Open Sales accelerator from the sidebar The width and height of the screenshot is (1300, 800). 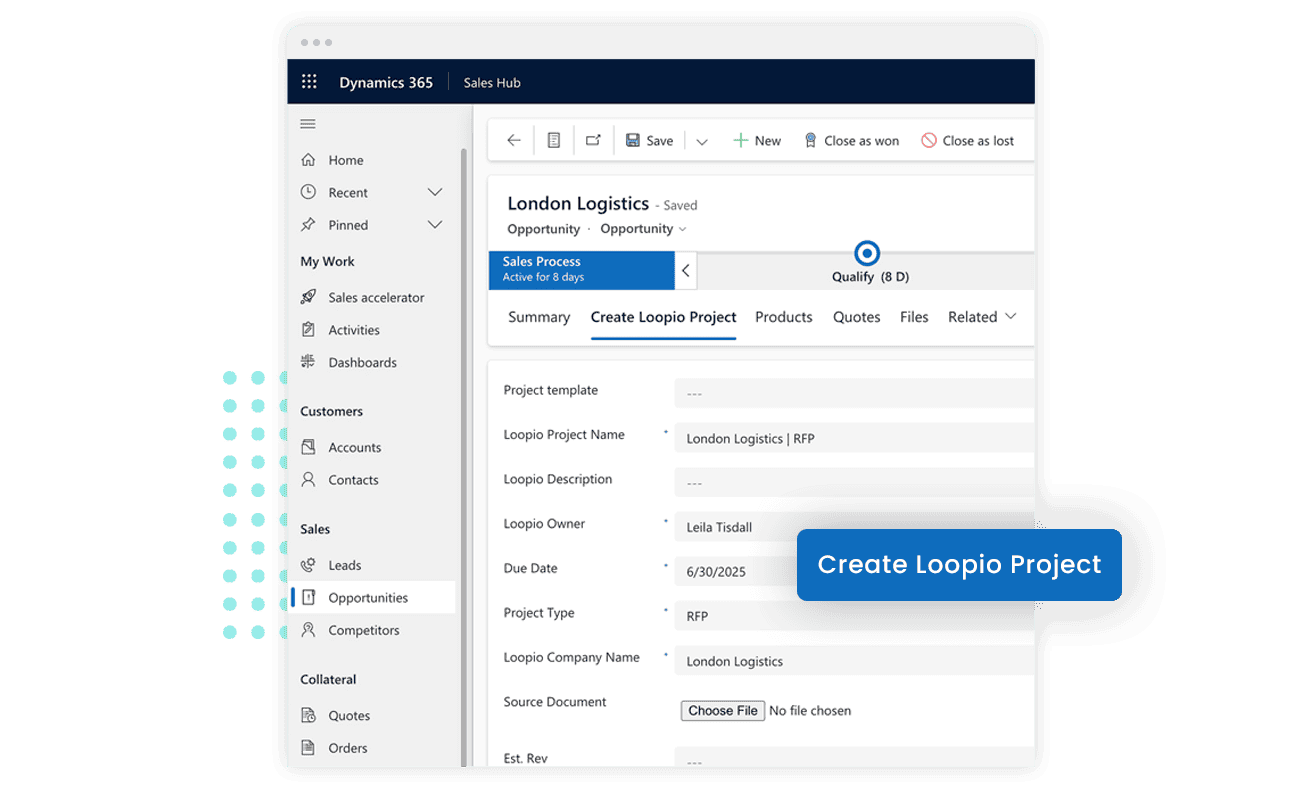(375, 297)
